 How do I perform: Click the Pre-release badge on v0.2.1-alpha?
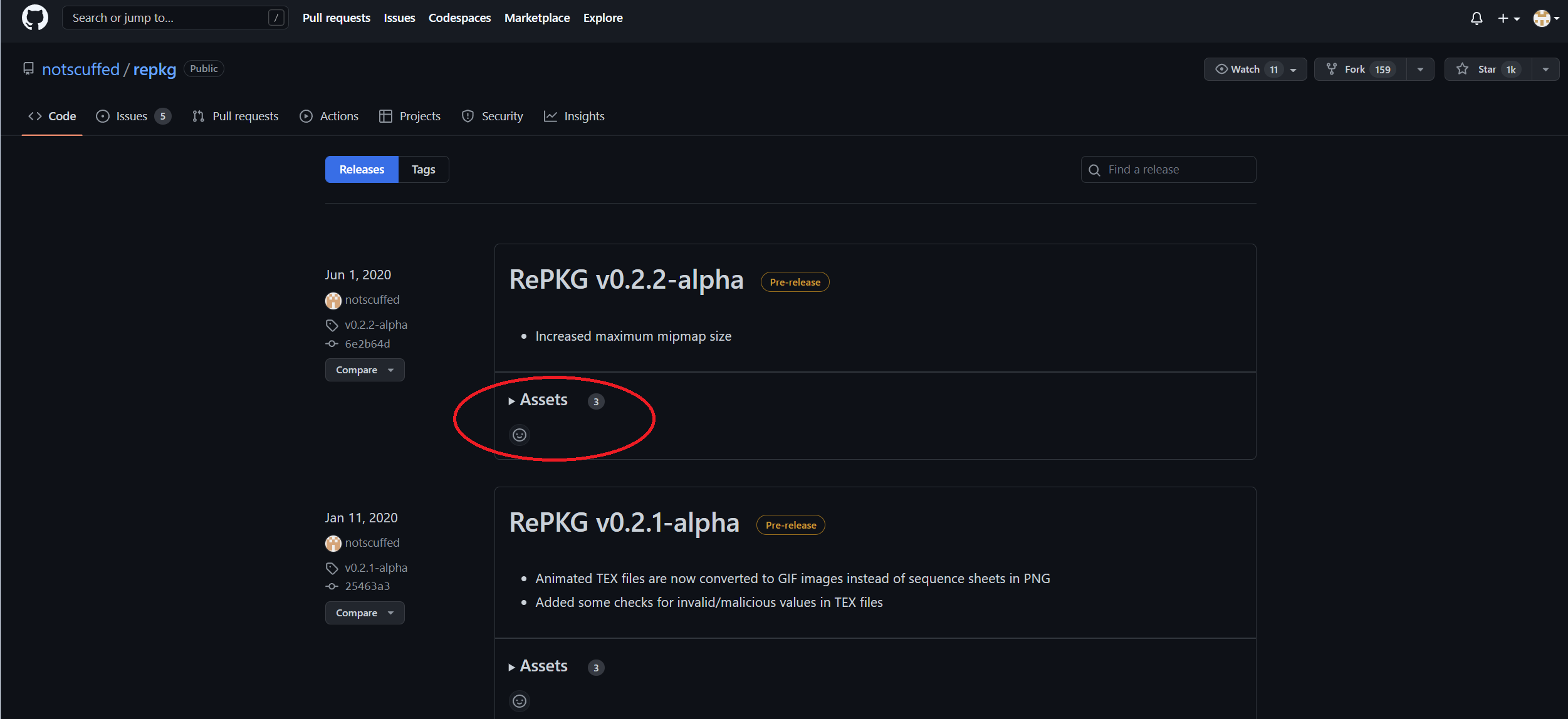click(791, 525)
